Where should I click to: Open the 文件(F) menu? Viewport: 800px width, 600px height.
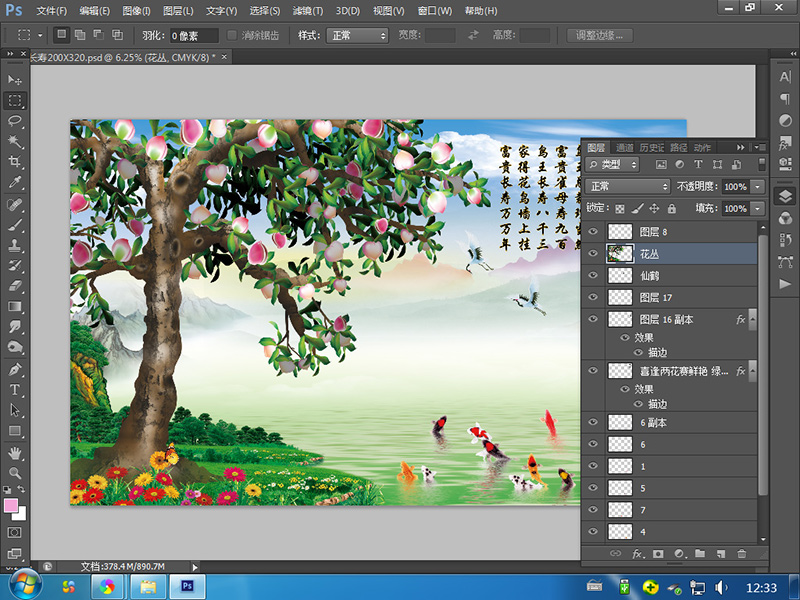click(x=52, y=11)
